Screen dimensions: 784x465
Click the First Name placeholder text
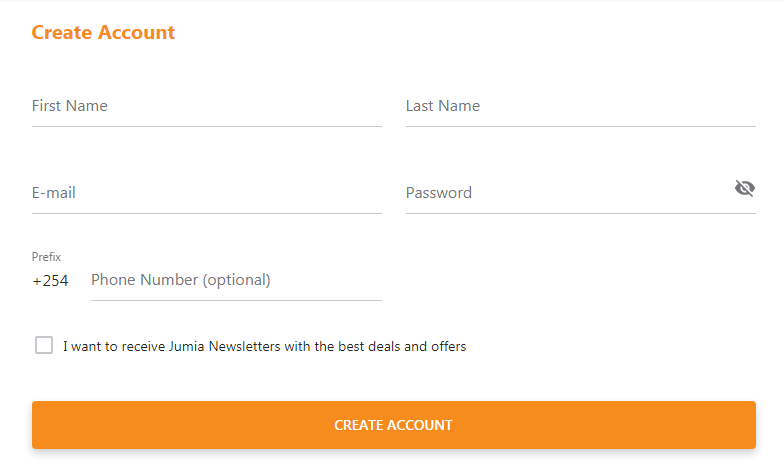70,106
